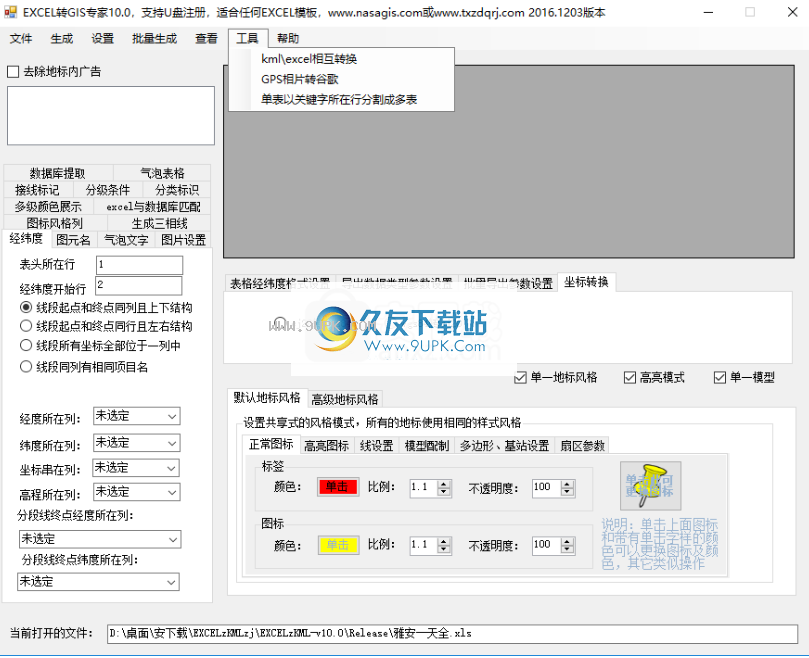The width and height of the screenshot is (809, 658).
Task: Switch to 接线标记 tab
Action: [x=38, y=190]
